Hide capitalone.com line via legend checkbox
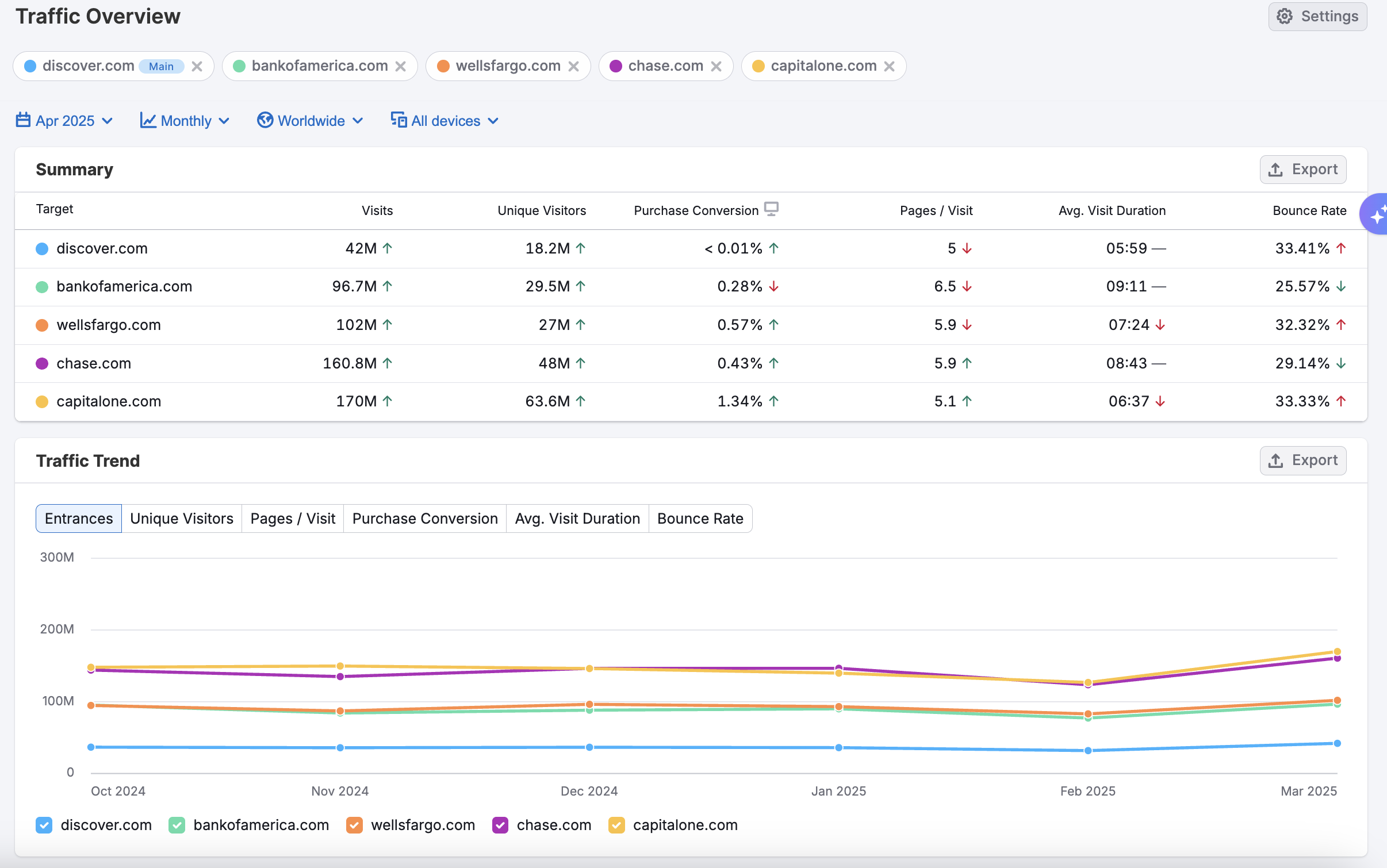This screenshot has width=1387, height=868. pyautogui.click(x=616, y=825)
